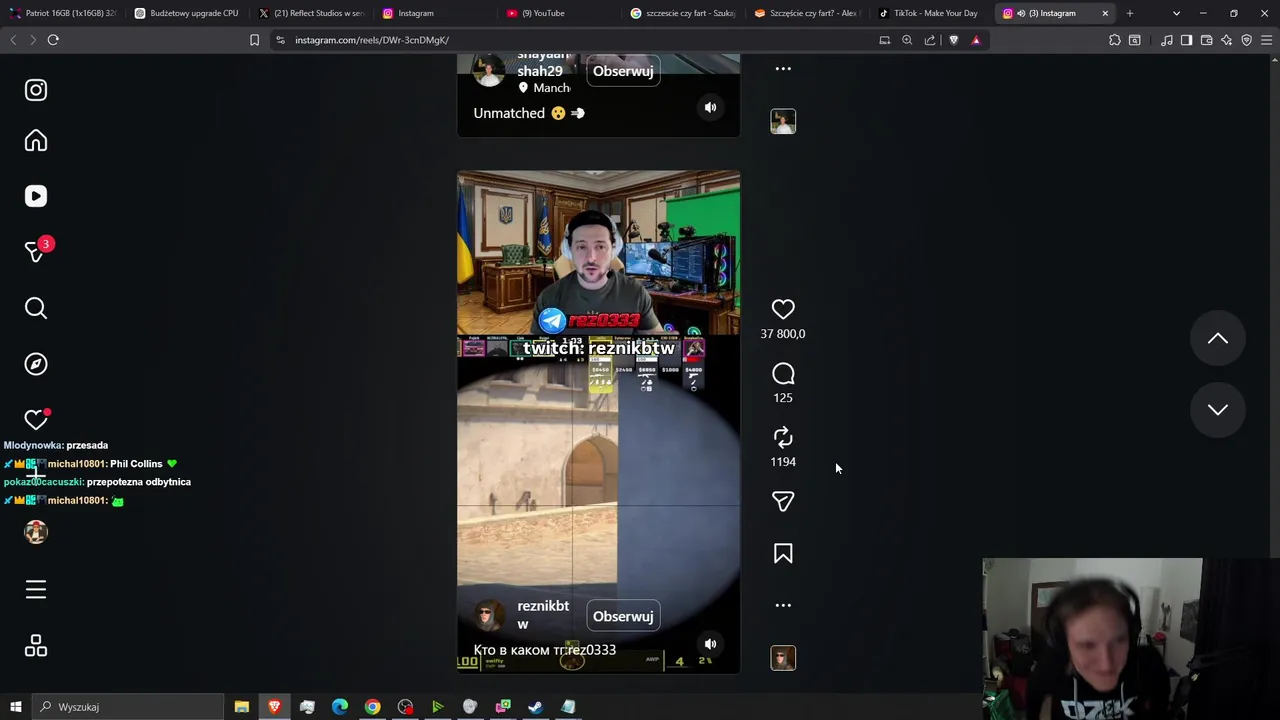Close the active Instagram tab
Viewport: 1280px width, 720px height.
pos(1105,13)
